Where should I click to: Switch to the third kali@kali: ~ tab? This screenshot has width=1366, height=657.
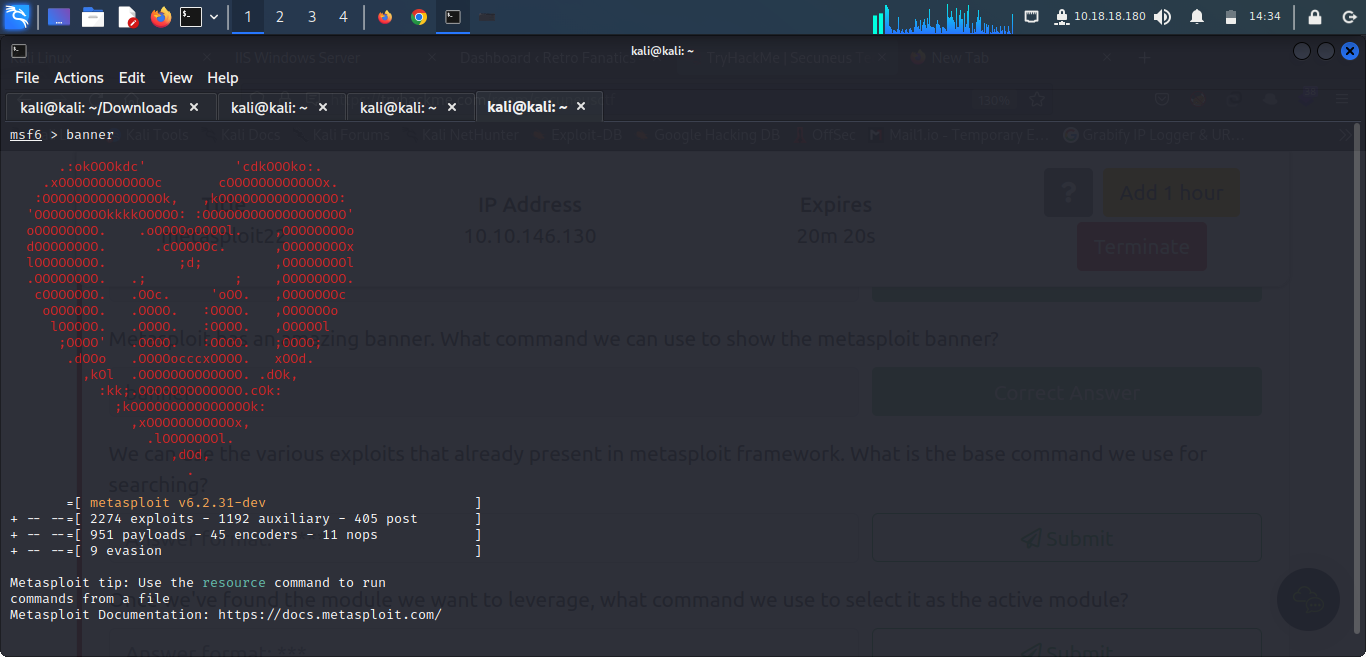(410, 107)
